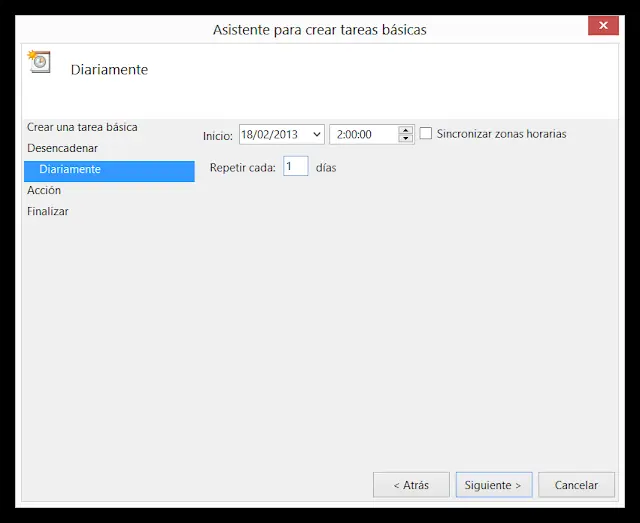Enable Sincronizar zonas horarias checkbox
This screenshot has width=640, height=523.
[426, 133]
